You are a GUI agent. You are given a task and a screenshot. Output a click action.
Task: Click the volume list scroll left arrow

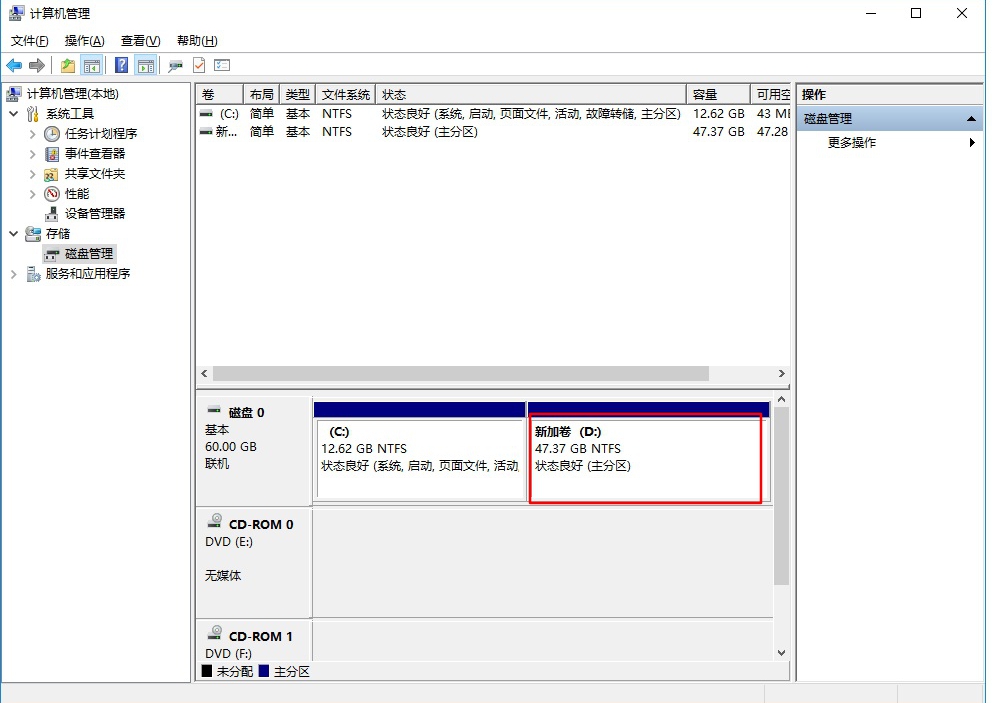204,373
